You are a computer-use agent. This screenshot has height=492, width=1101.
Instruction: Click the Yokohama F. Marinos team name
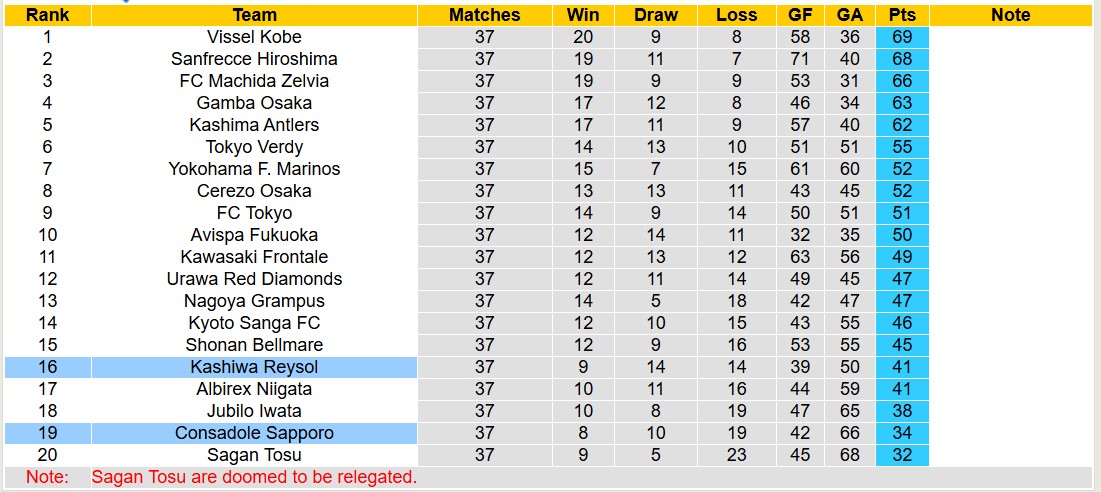(x=254, y=169)
